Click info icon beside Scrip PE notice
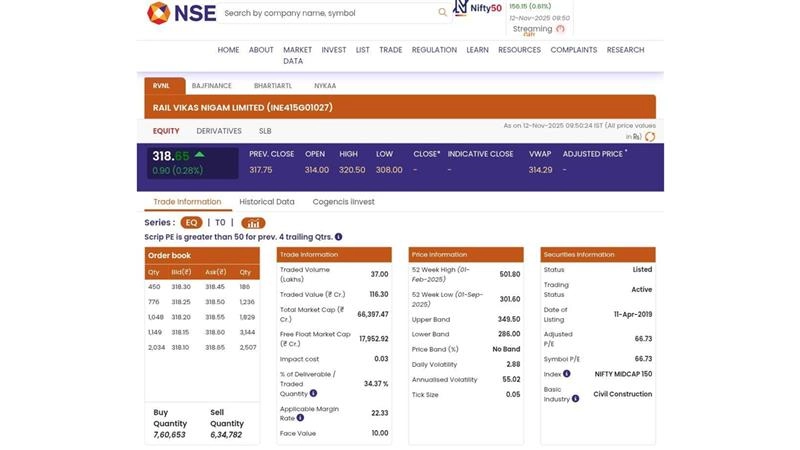Screen dimensions: 800x450 pyautogui.click(x=339, y=237)
